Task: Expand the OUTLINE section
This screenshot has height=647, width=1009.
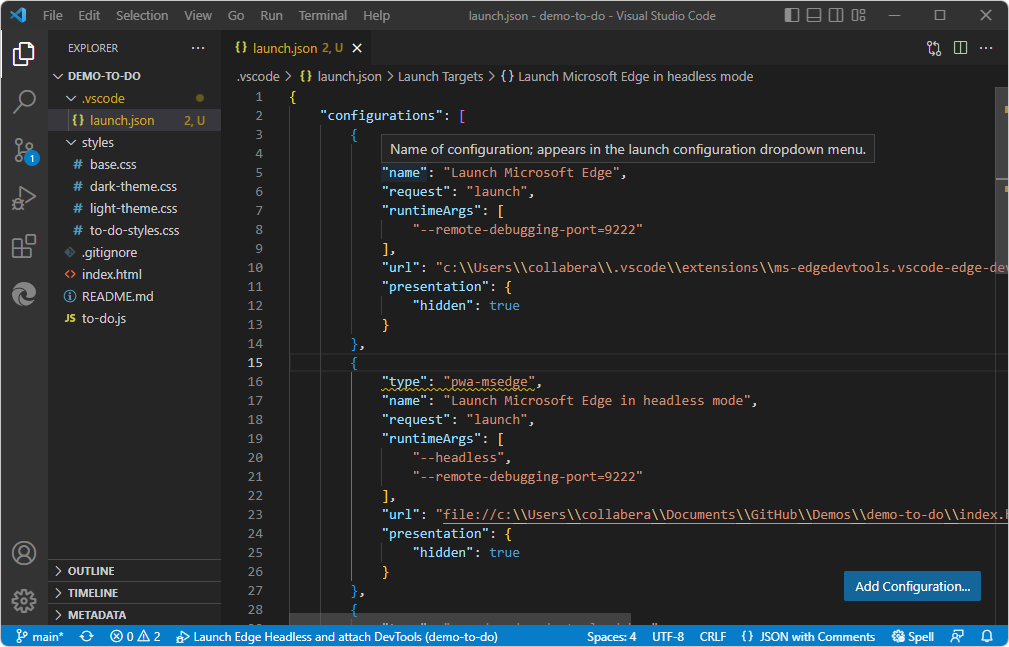Action: click(90, 570)
